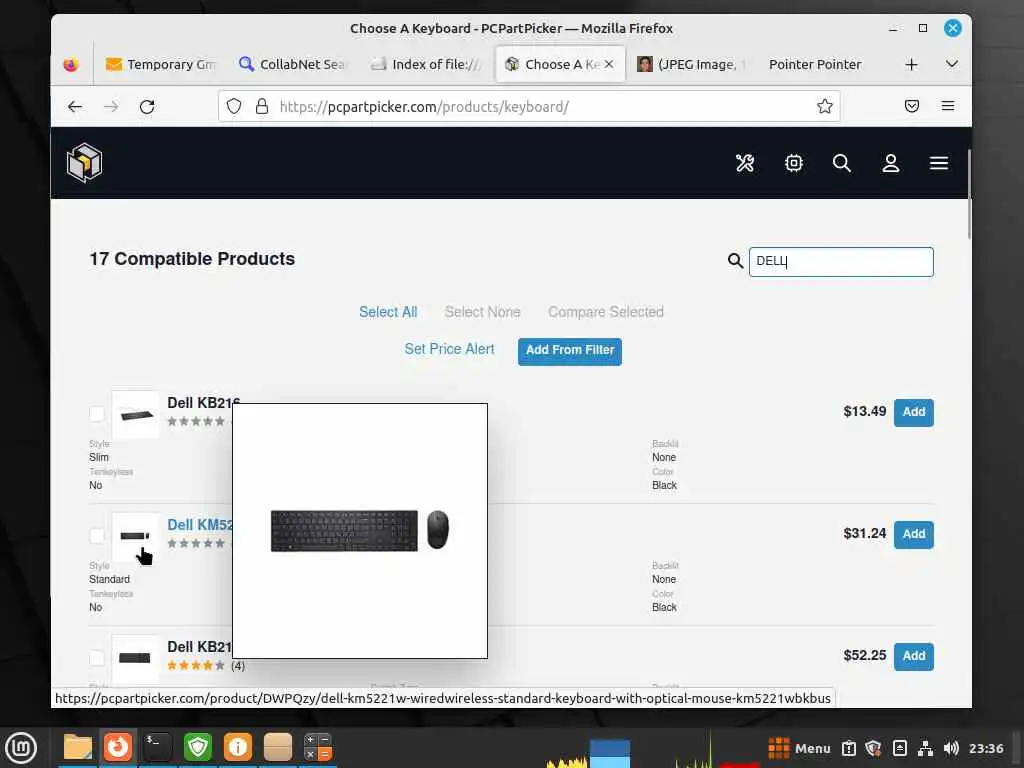Open the green shield app in taskbar
The width and height of the screenshot is (1024, 768).
coord(198,748)
